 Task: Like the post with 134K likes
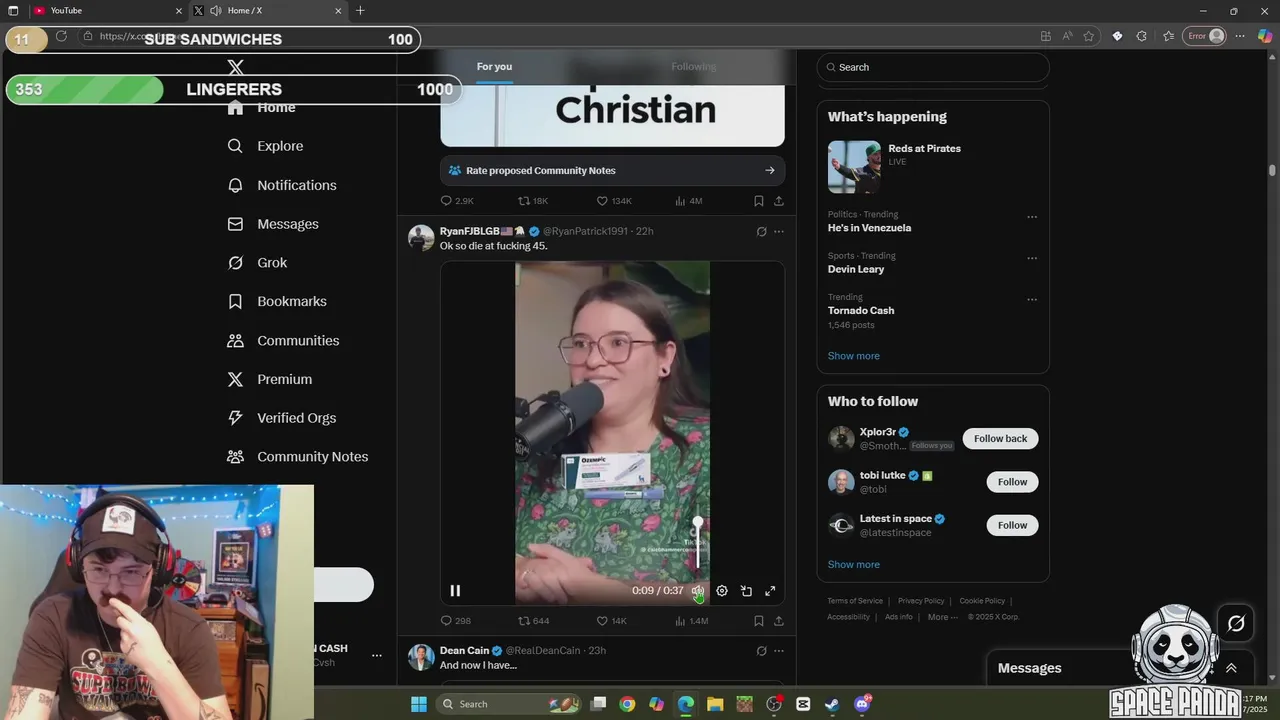pos(613,201)
